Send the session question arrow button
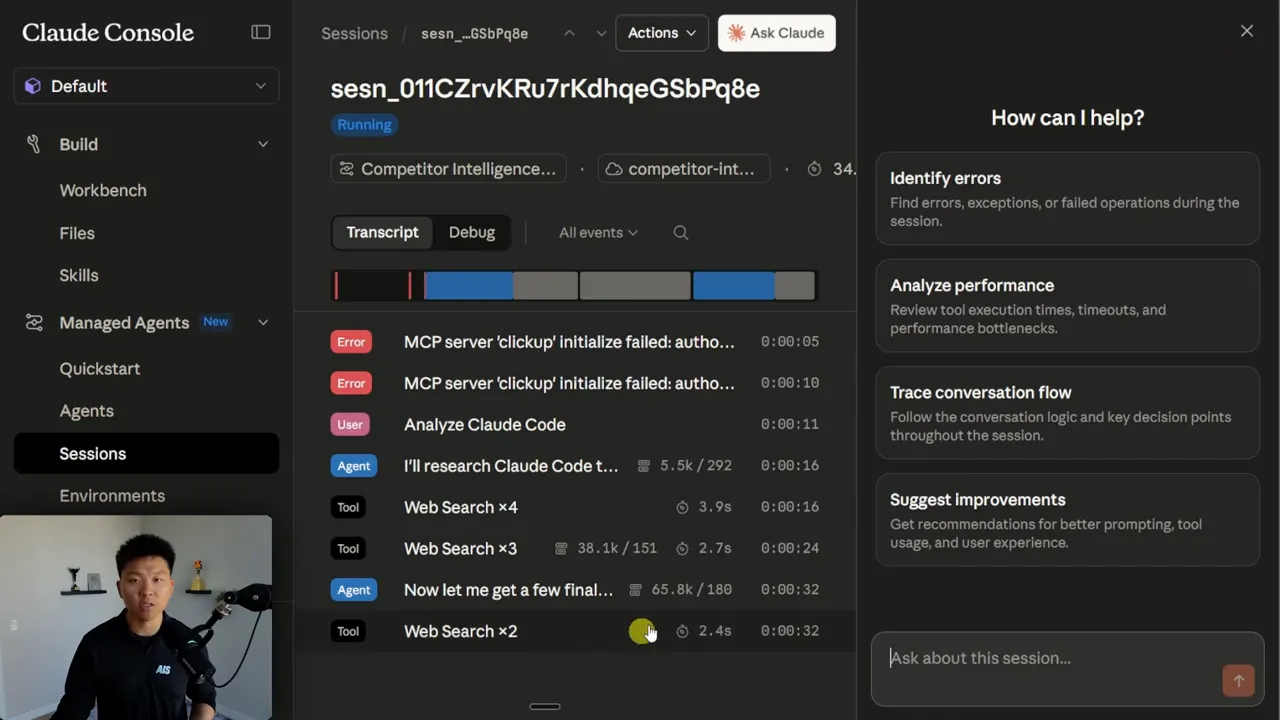This screenshot has height=720, width=1280. click(1238, 681)
